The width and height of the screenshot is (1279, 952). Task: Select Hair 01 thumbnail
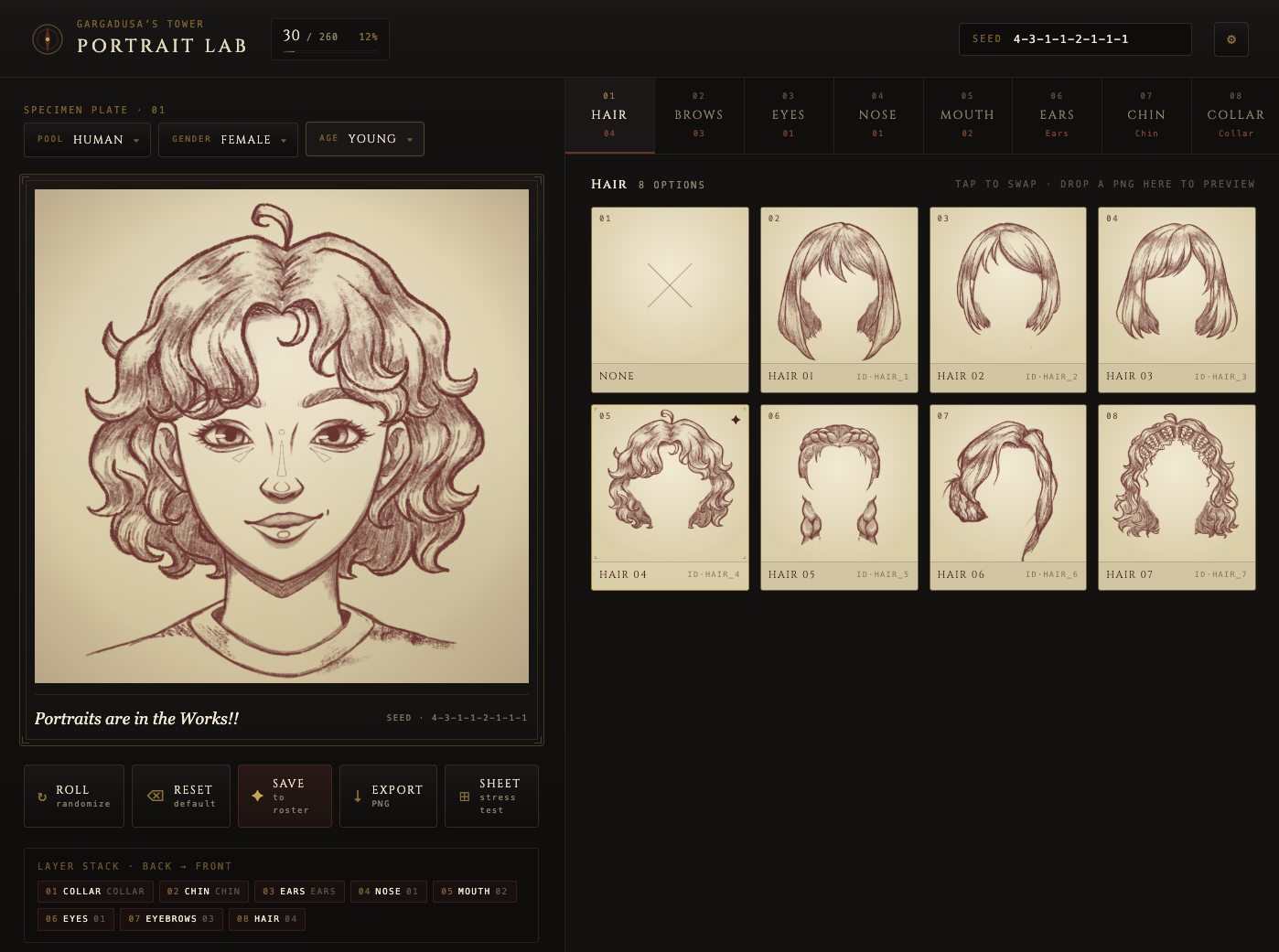click(x=839, y=300)
